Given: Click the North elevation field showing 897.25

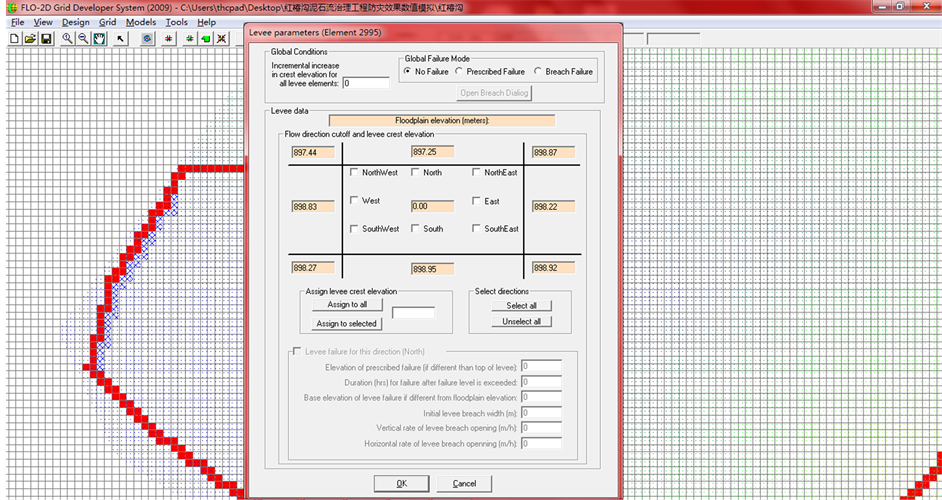Looking at the screenshot, I should (432, 152).
